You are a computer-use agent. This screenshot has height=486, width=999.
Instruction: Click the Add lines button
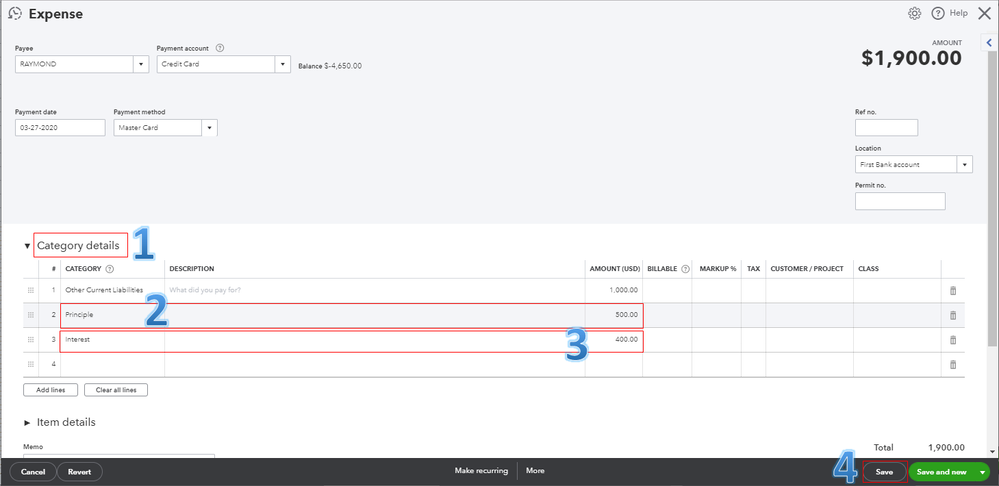pyautogui.click(x=50, y=390)
